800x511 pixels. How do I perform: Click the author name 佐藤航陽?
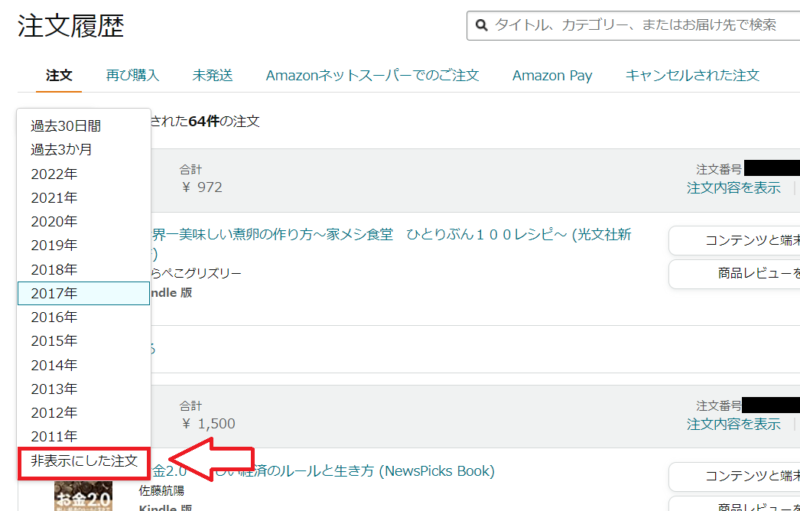point(161,491)
